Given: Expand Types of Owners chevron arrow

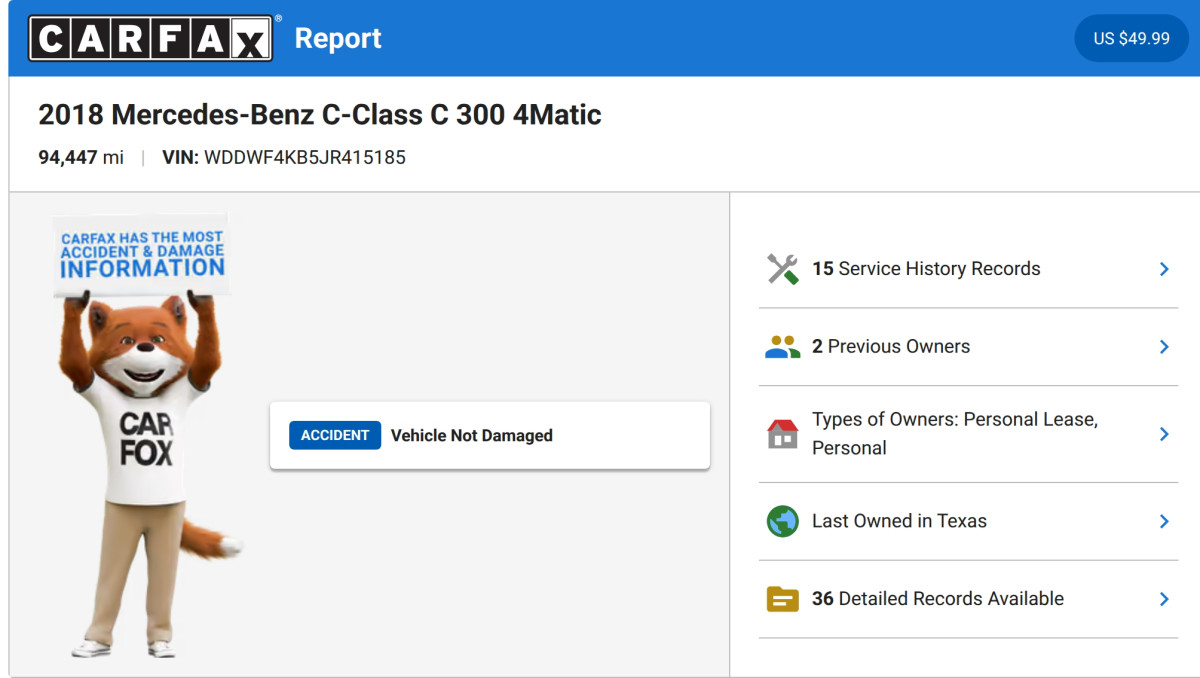Looking at the screenshot, I should [1164, 434].
